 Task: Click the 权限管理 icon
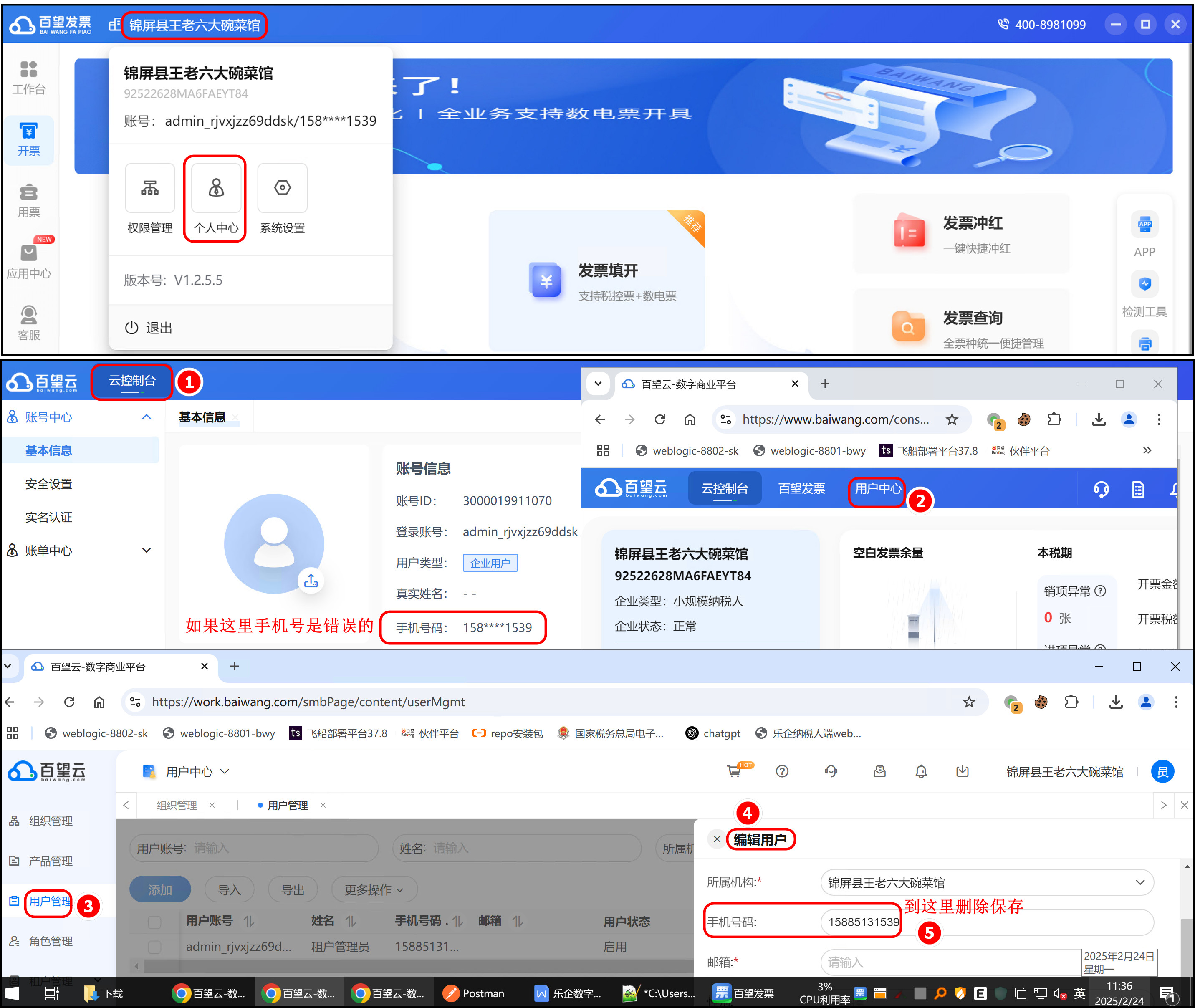(150, 188)
